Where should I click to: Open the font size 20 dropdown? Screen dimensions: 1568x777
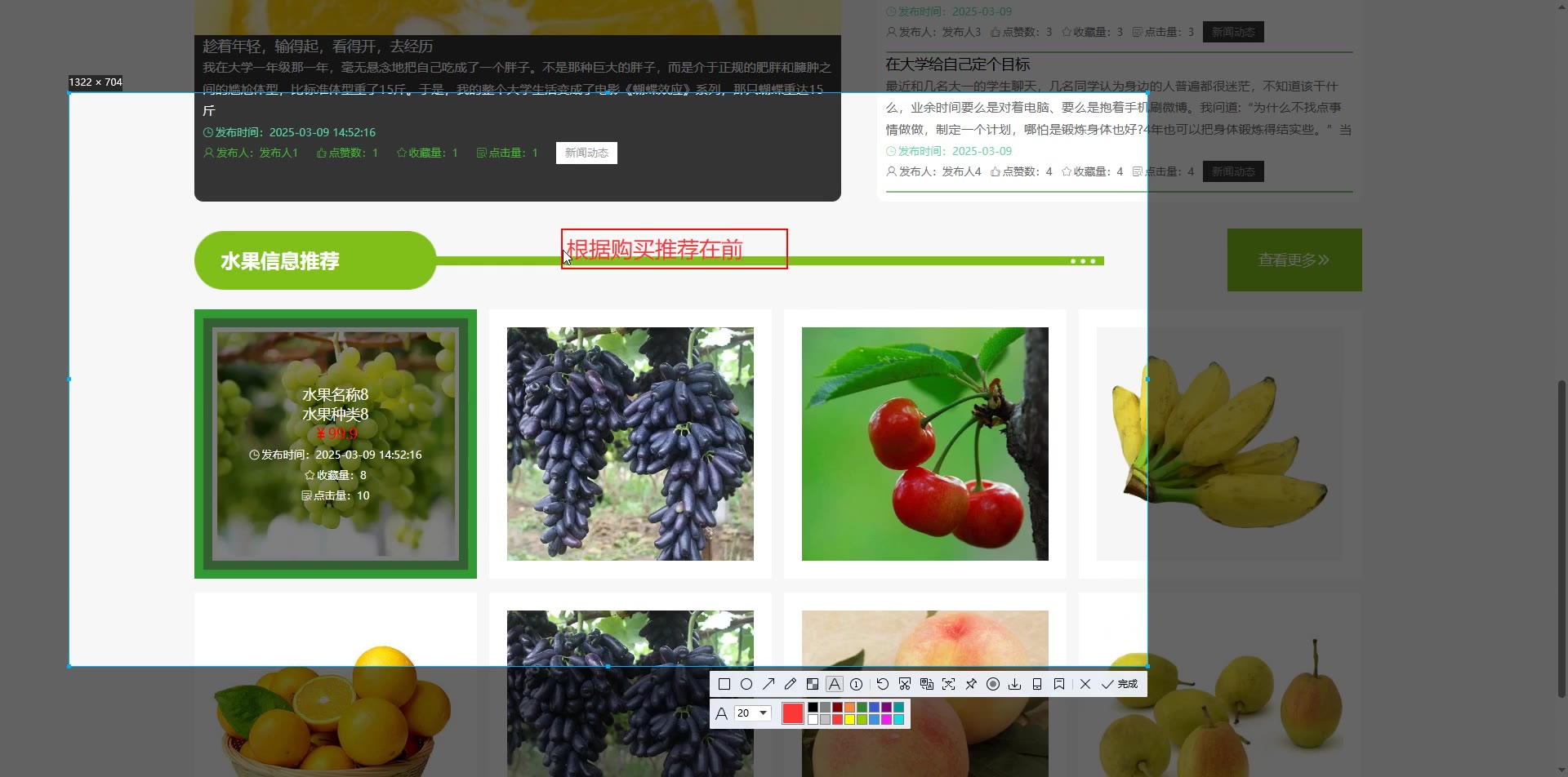pyautogui.click(x=752, y=713)
